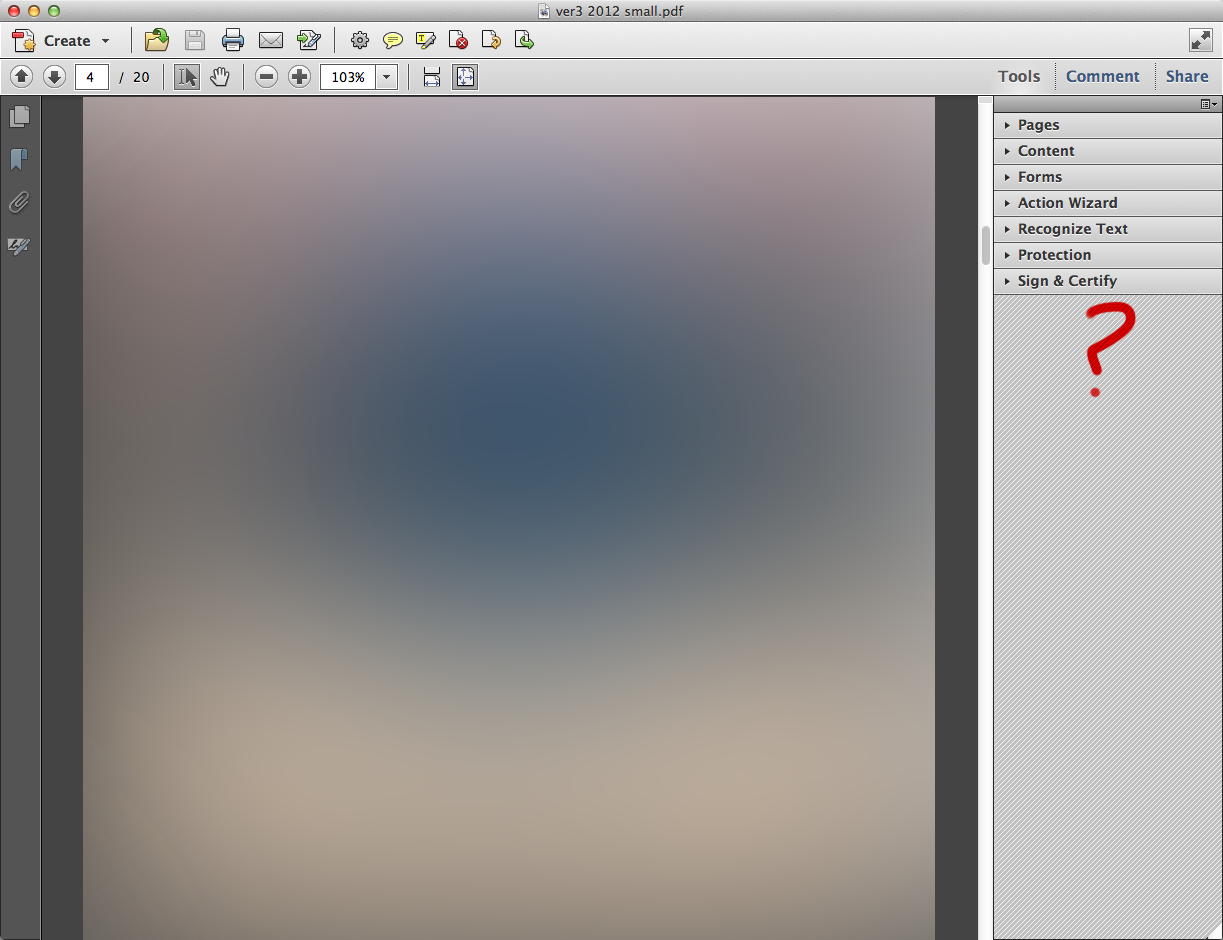Expand the Content tools section
Viewport: 1223px width, 940px height.
tap(1108, 151)
